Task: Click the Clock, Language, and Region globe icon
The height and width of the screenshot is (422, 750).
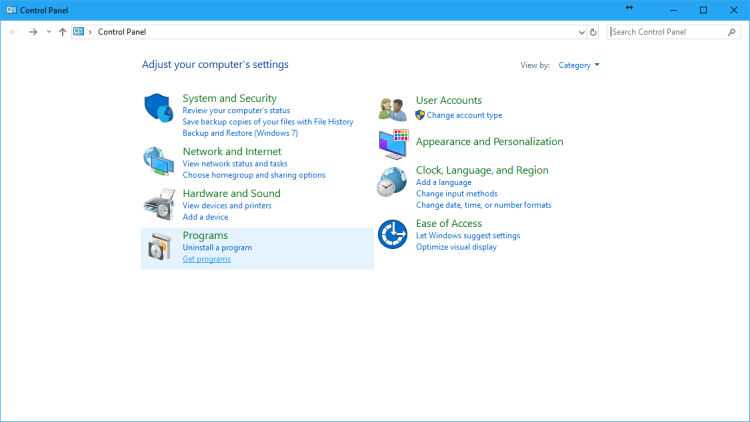Action: [x=392, y=182]
